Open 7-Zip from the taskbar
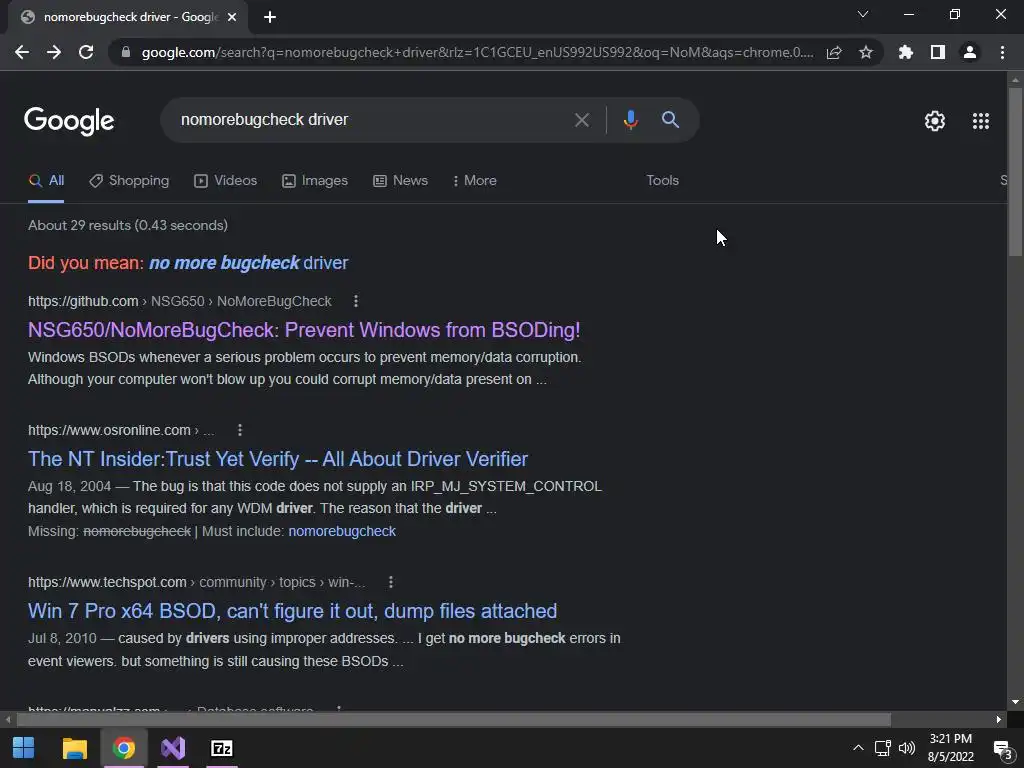This screenshot has width=1024, height=768. [222, 748]
